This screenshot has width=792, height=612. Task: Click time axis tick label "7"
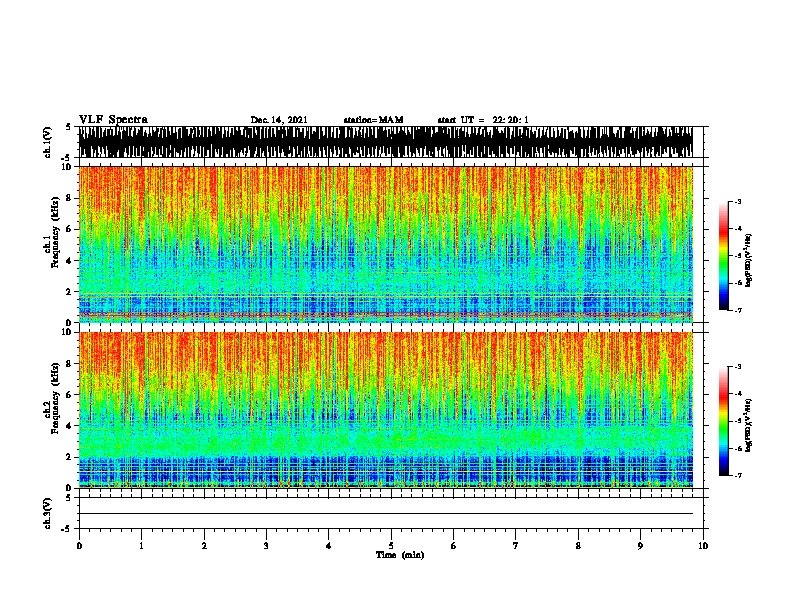[516, 546]
